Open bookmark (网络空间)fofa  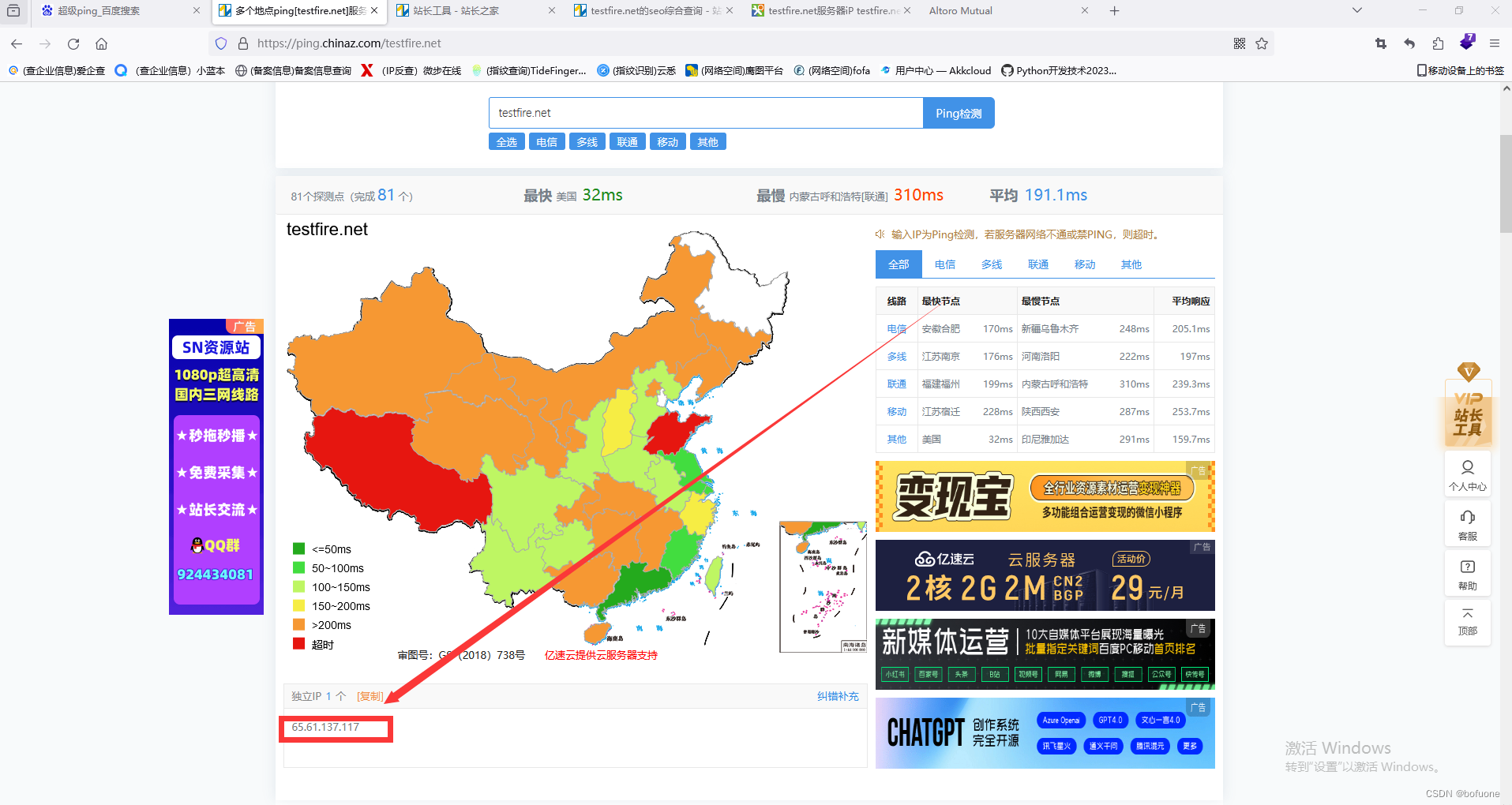point(832,70)
